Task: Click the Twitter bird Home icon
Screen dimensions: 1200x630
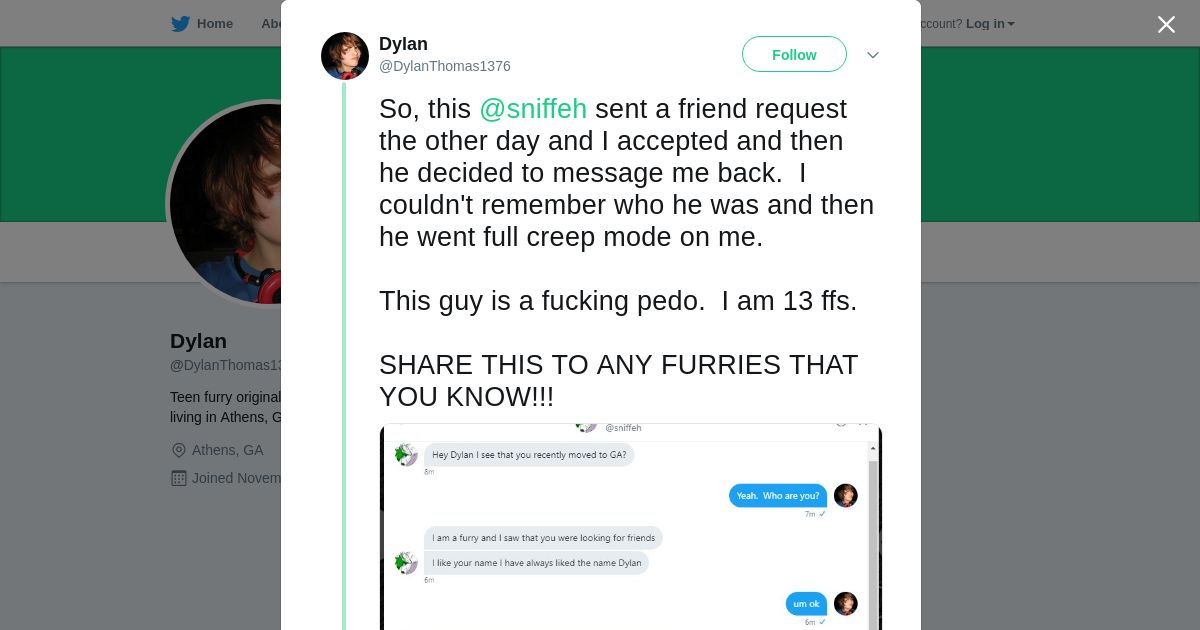Action: [x=180, y=24]
